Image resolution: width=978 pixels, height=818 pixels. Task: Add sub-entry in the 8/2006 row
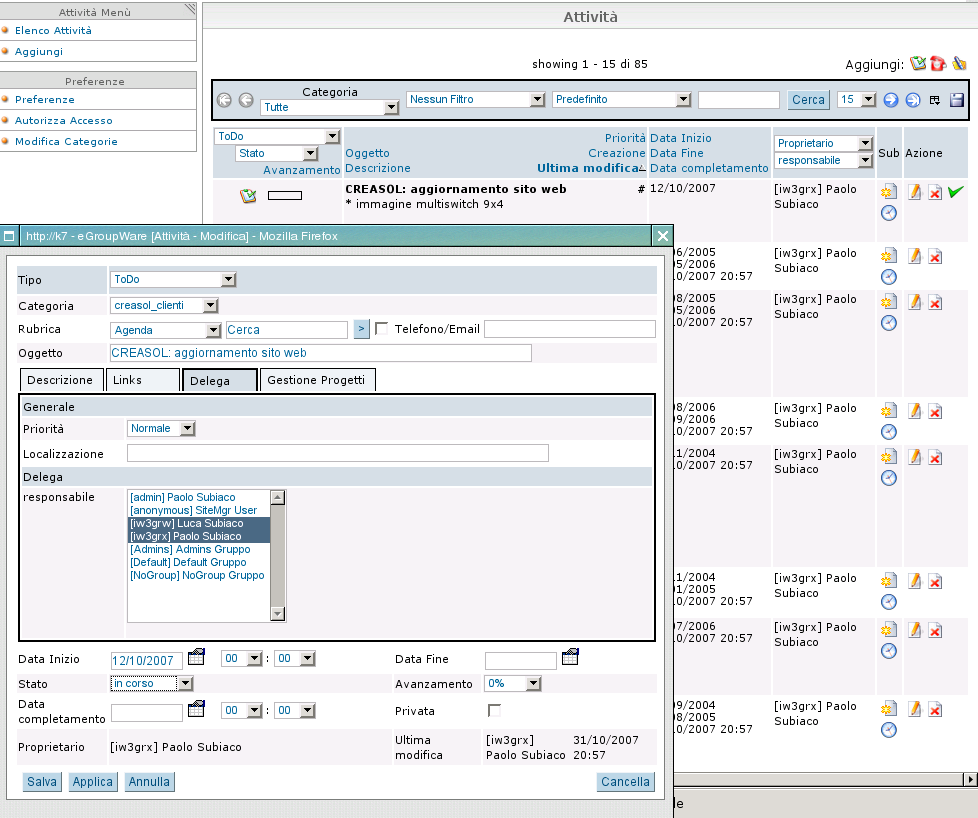889,411
